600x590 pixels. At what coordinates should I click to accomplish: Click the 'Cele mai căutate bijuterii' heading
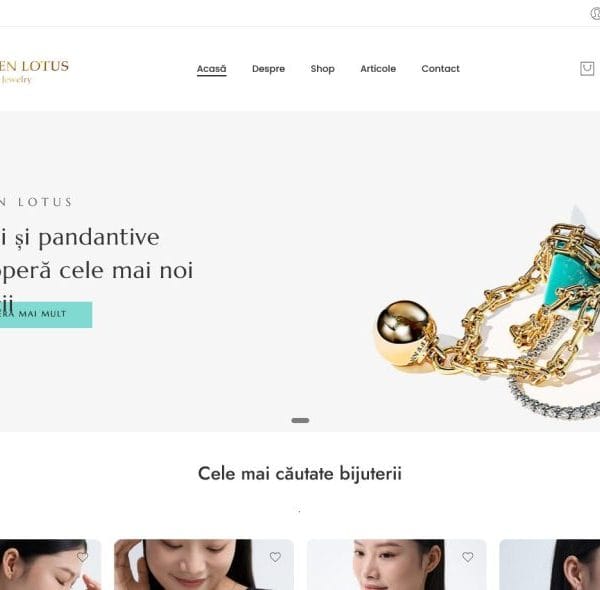[x=300, y=474]
